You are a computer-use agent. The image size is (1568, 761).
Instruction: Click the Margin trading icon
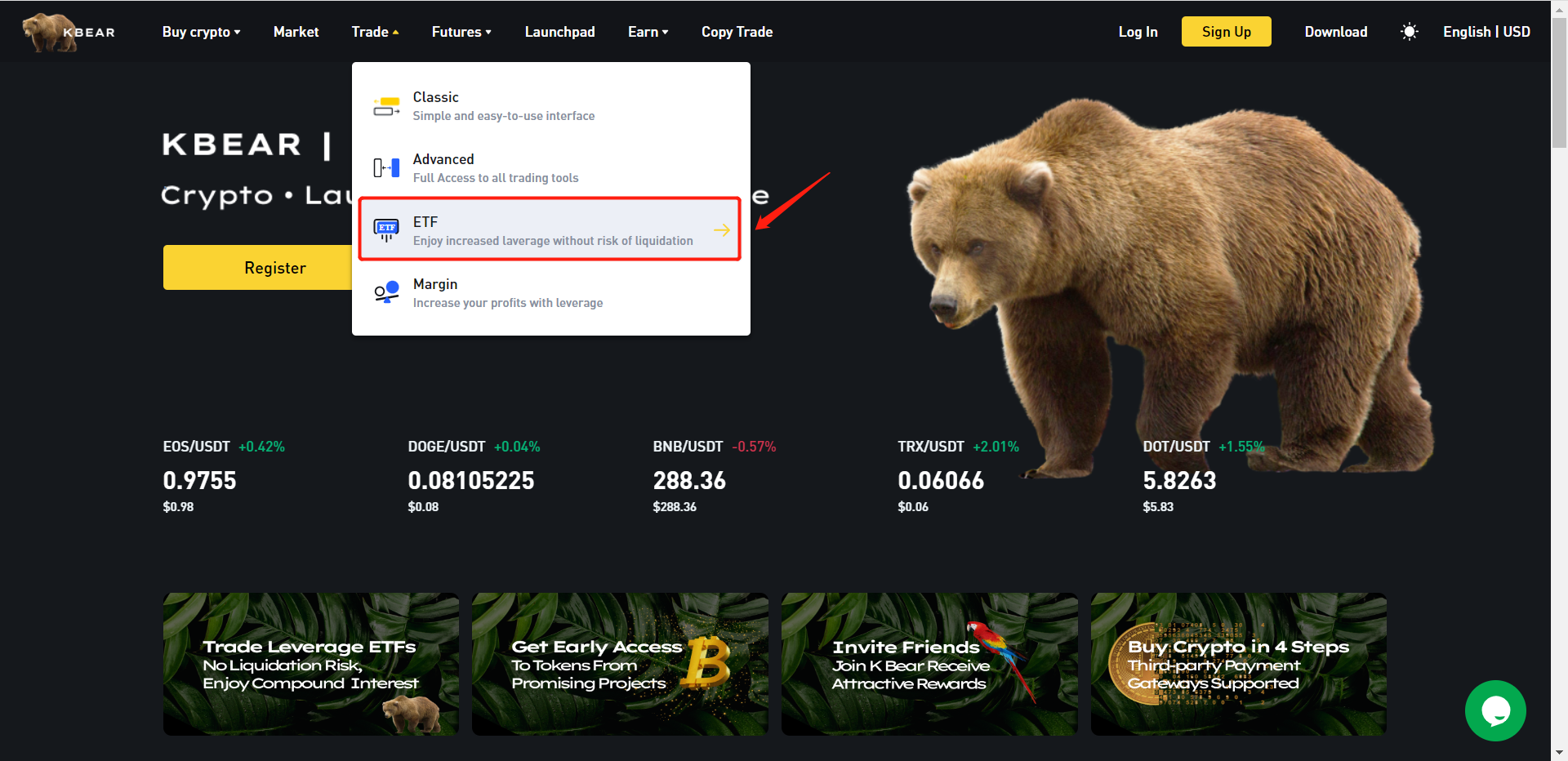pyautogui.click(x=386, y=292)
